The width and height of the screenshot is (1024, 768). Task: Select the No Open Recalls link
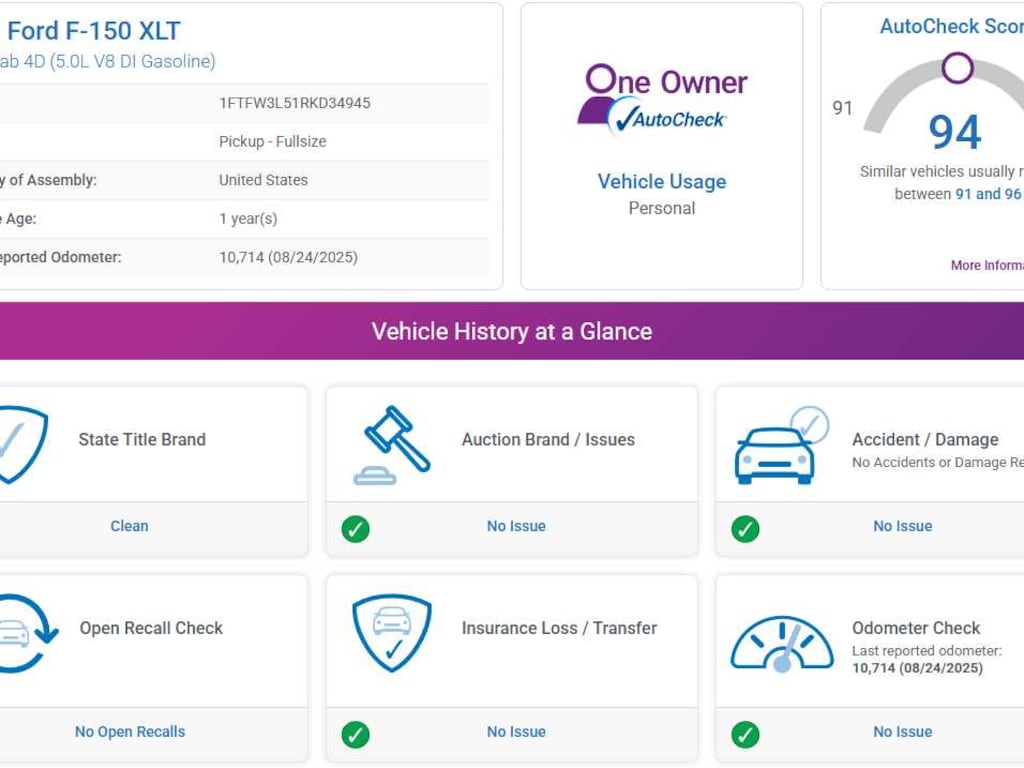pos(130,732)
